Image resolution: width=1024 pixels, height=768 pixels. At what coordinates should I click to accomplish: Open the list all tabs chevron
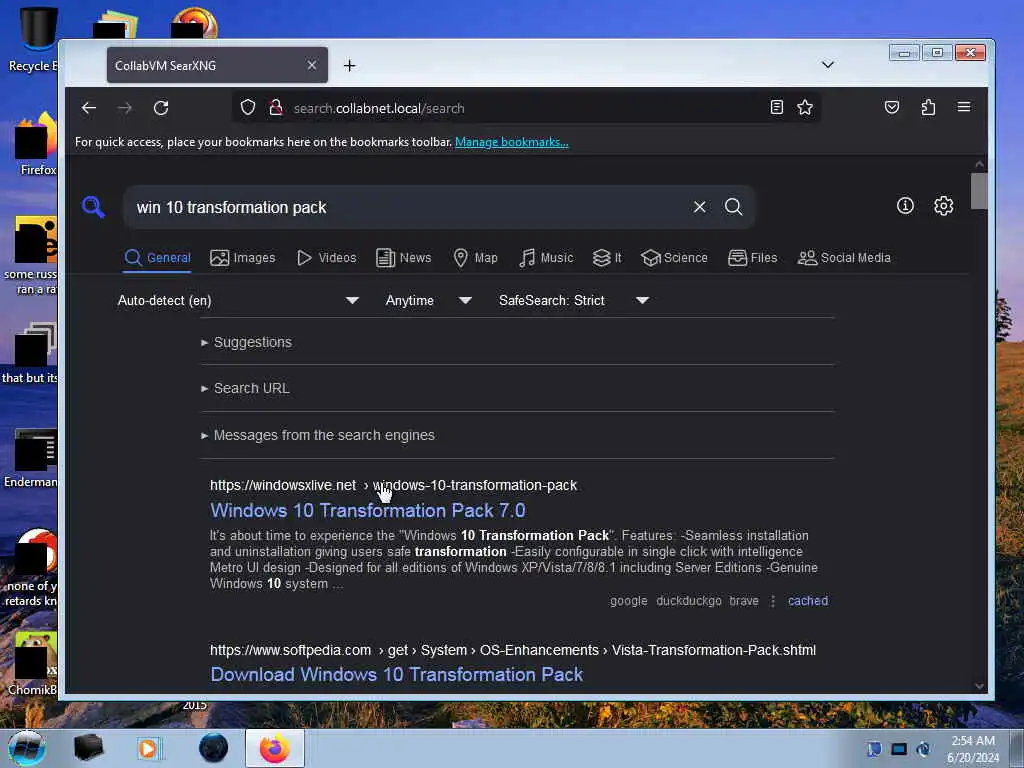827,65
